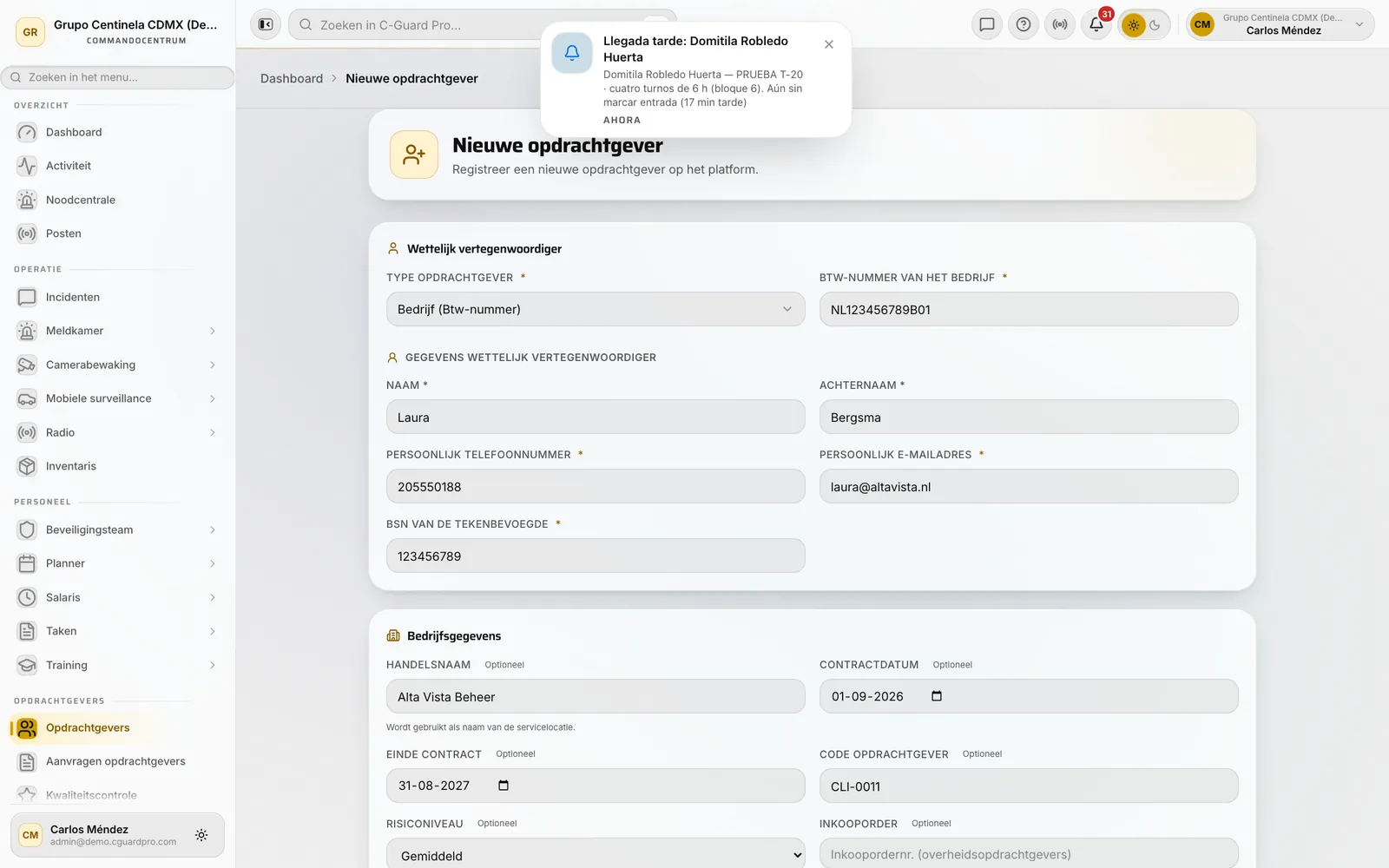Screen dimensions: 1389x868
Task: Click the bell icon in notification popup
Action: point(572,53)
